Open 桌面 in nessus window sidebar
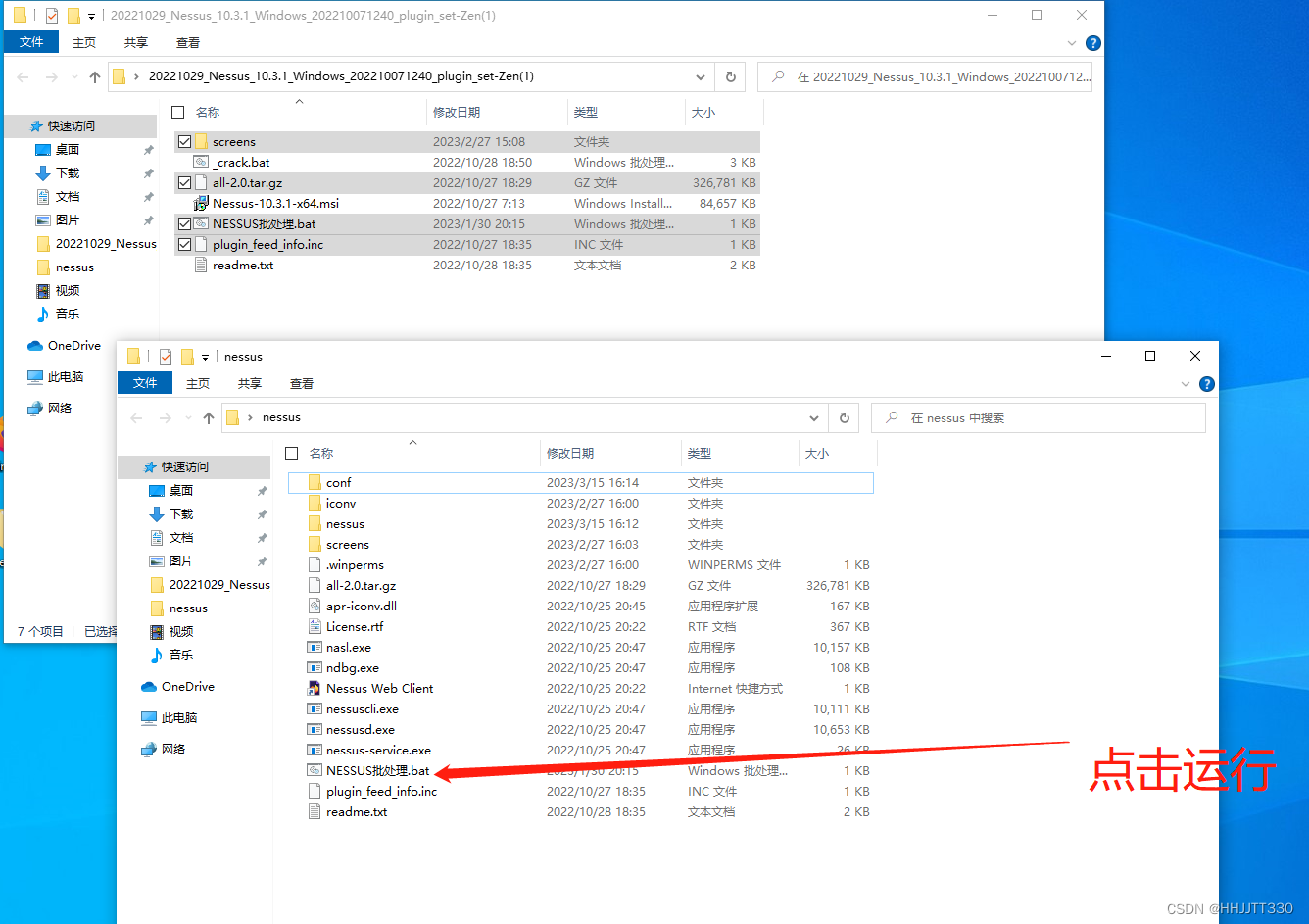This screenshot has height=924, width=1309. [x=181, y=491]
